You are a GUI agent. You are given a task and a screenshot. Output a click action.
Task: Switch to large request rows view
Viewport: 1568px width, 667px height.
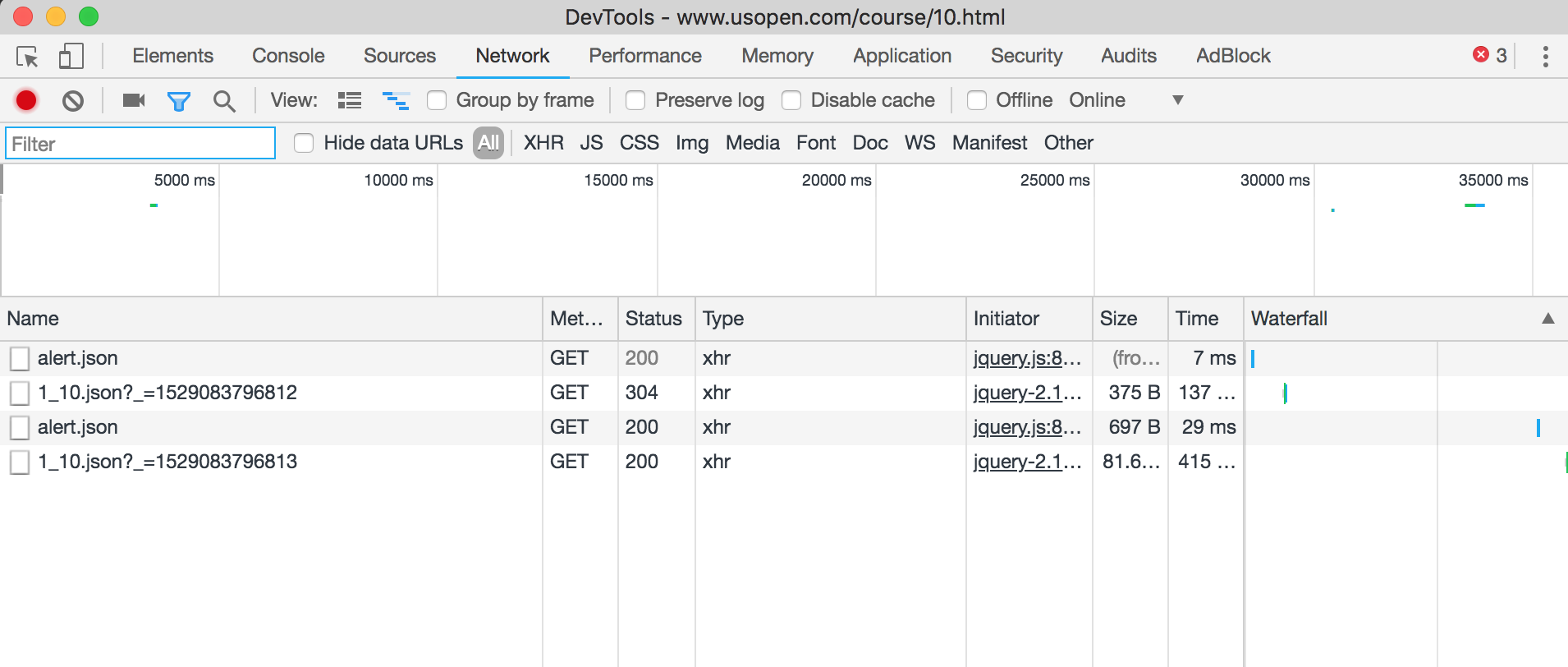350,100
